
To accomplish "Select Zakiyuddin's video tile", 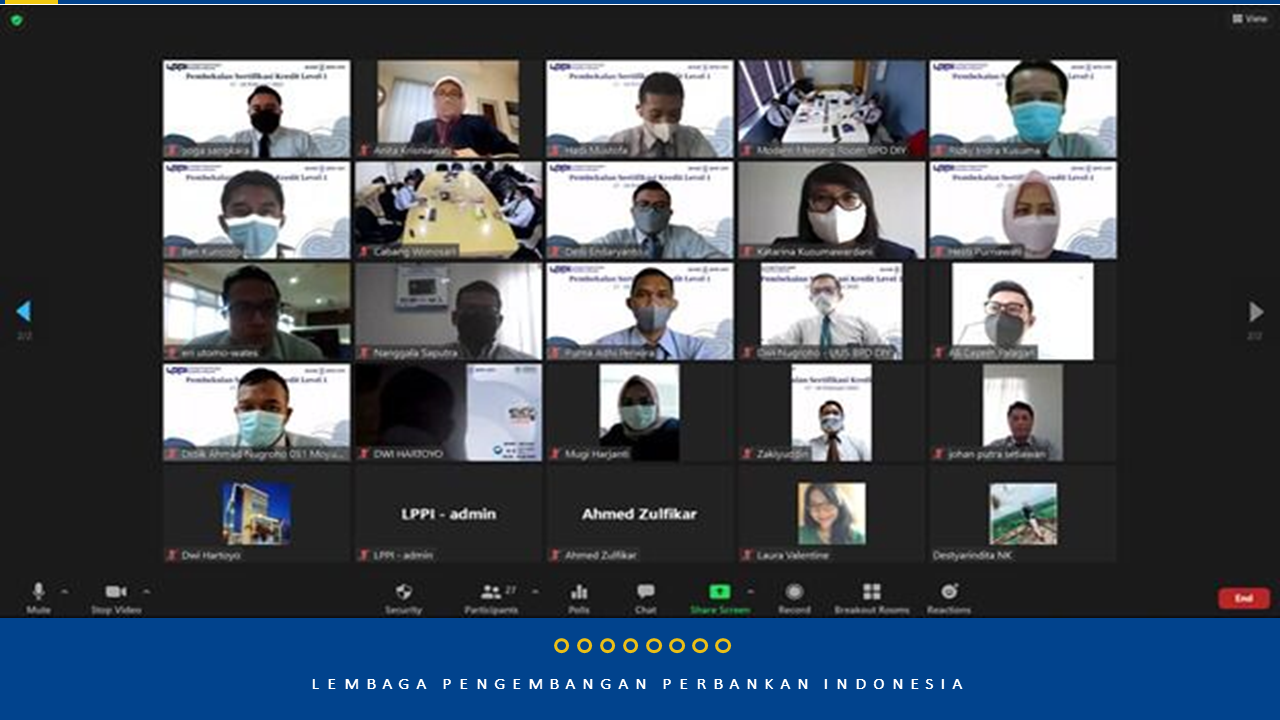I will tap(832, 412).
